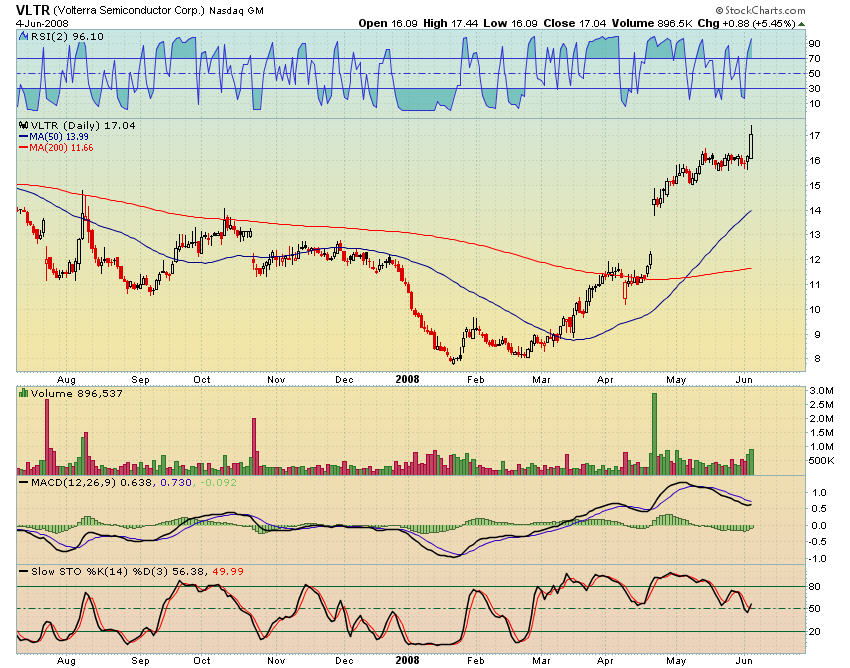Click the 8 price axis label
Image resolution: width=850 pixels, height=668 pixels.
click(x=817, y=359)
